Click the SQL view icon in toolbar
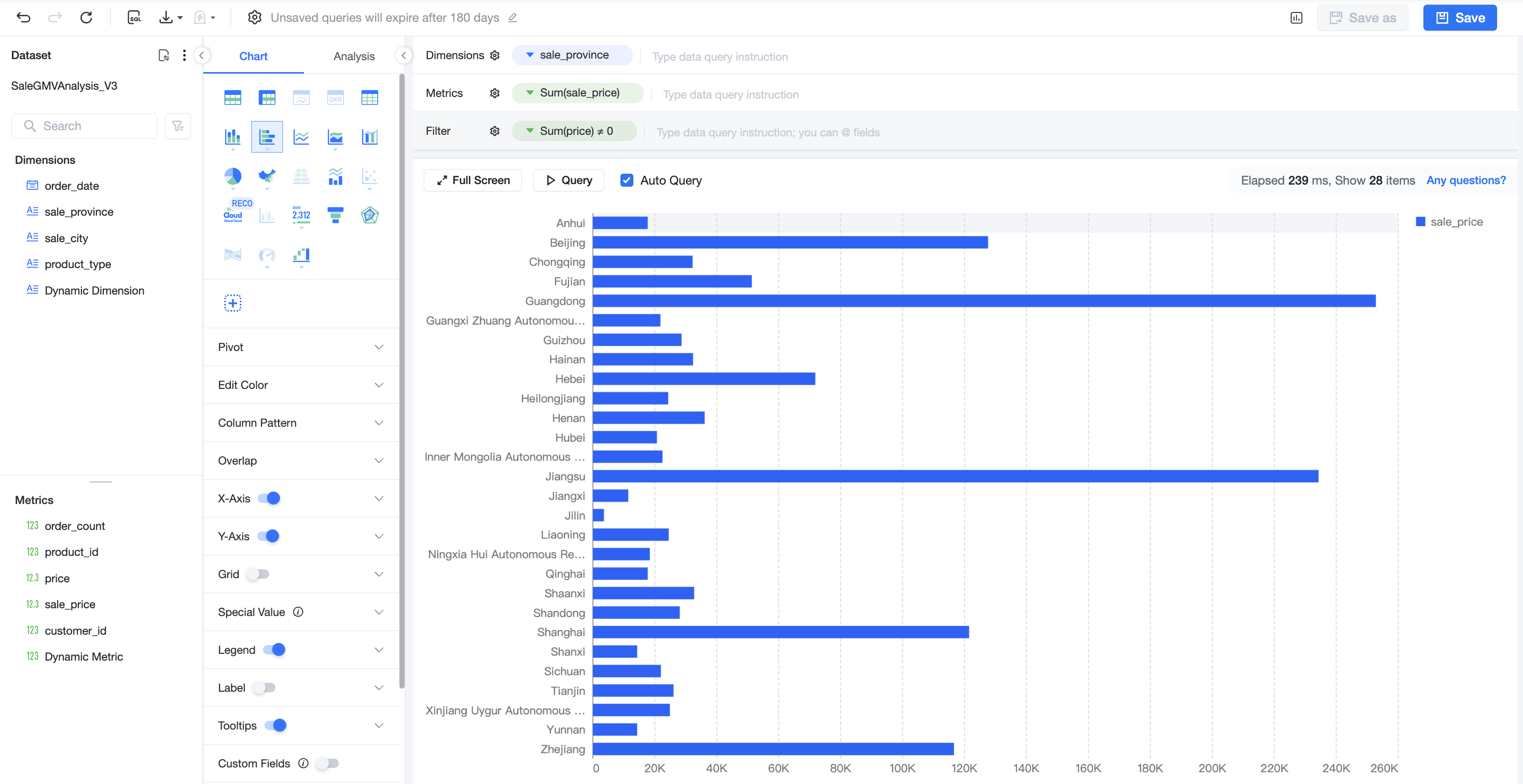The height and width of the screenshot is (784, 1523). (x=135, y=18)
